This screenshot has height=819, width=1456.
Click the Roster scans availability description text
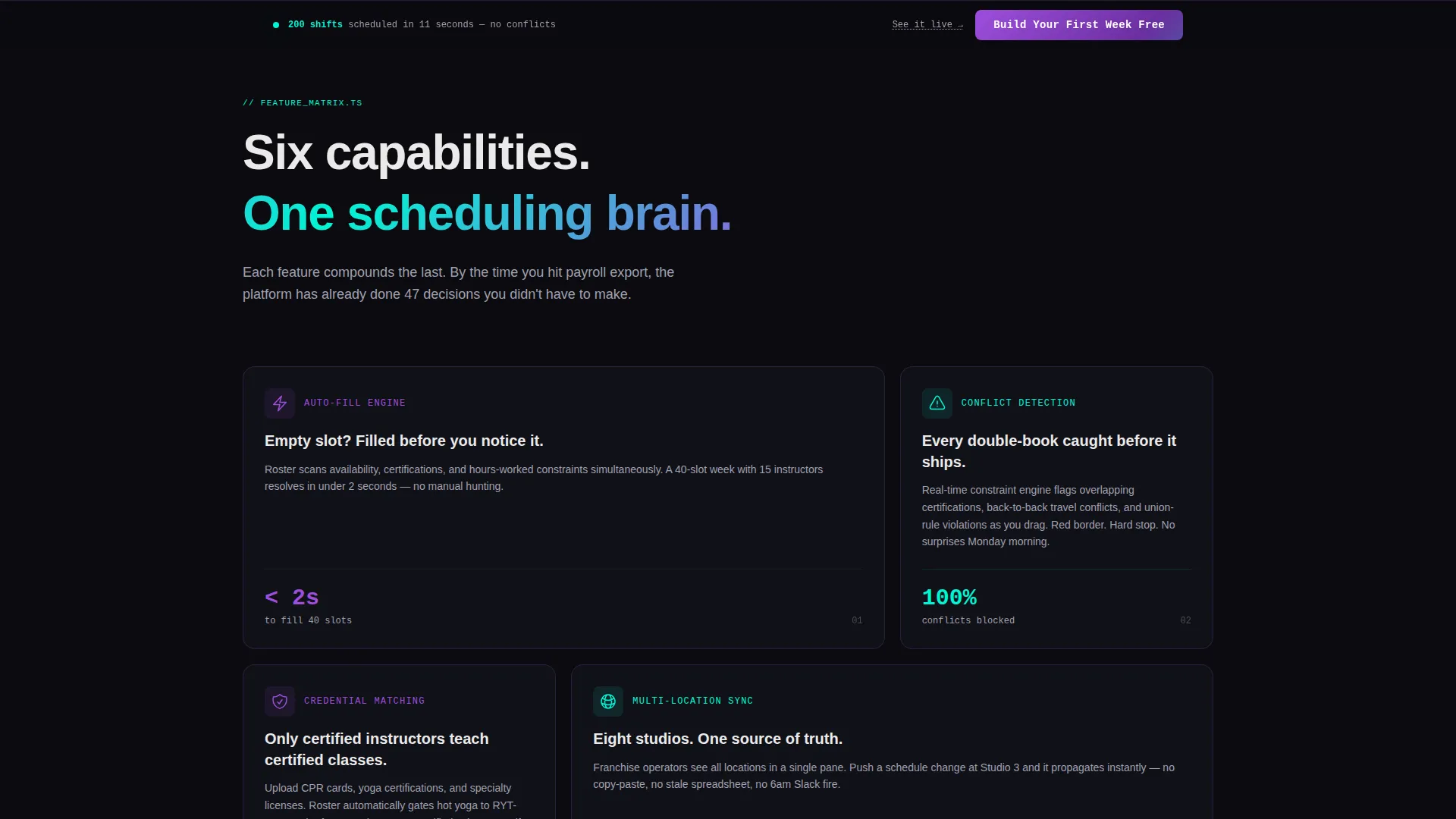coord(544,478)
